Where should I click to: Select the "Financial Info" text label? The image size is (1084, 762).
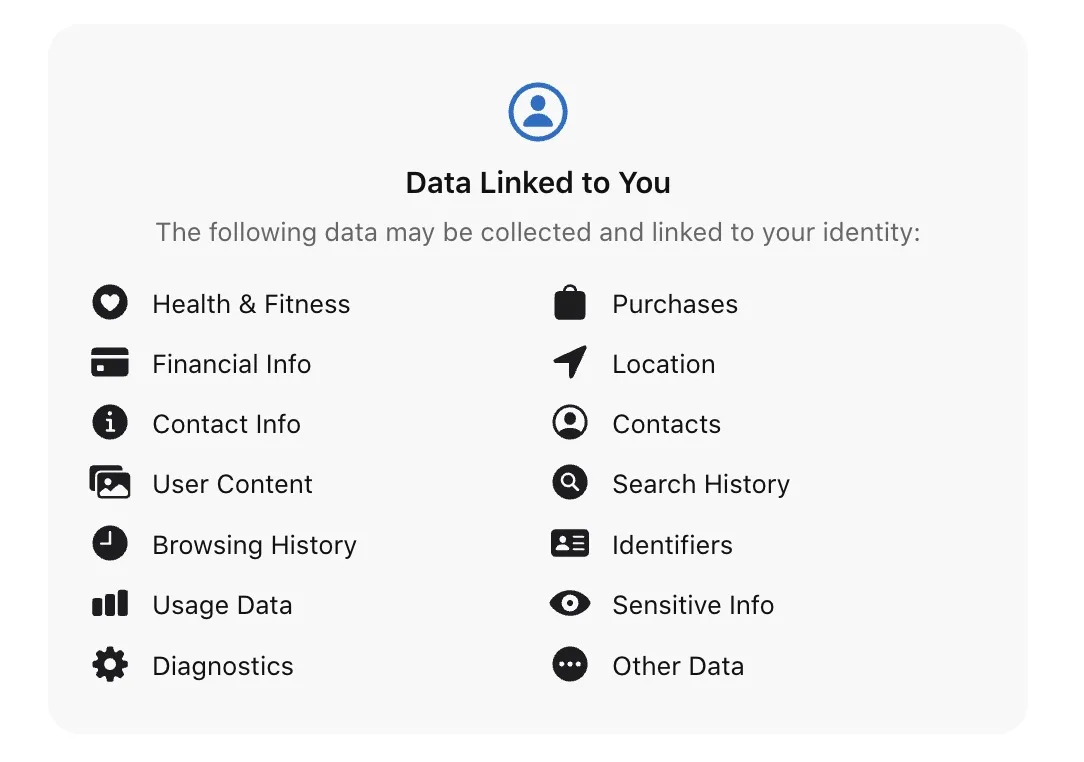click(x=232, y=364)
